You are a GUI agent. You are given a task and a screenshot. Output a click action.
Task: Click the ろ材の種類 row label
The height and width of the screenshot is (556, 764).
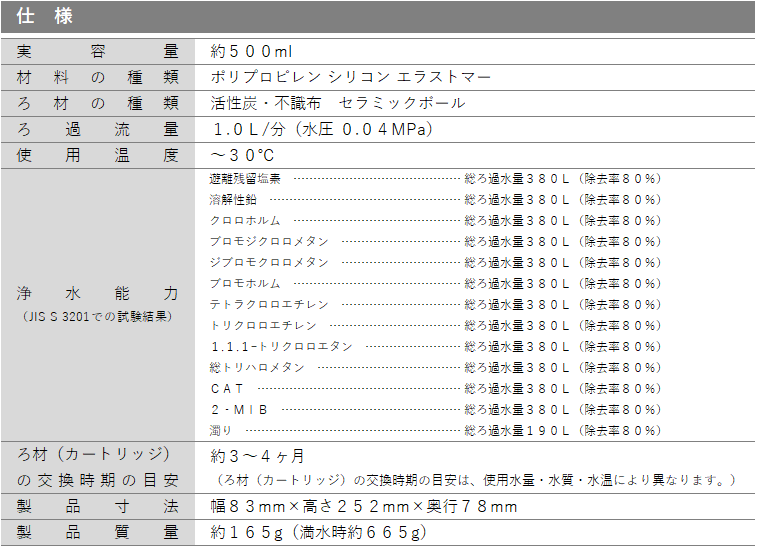(98, 103)
